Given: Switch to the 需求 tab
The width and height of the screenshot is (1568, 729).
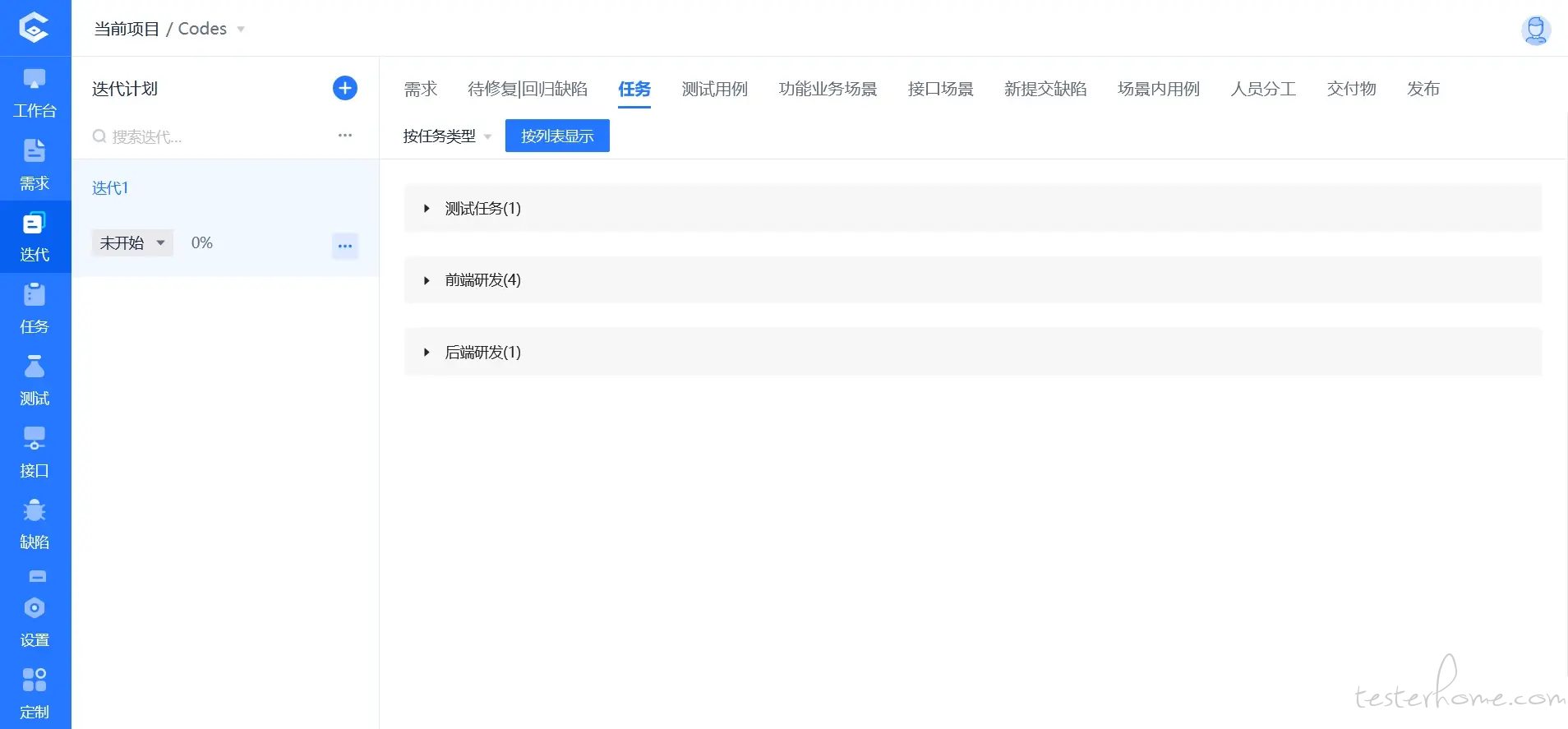Looking at the screenshot, I should tap(421, 89).
